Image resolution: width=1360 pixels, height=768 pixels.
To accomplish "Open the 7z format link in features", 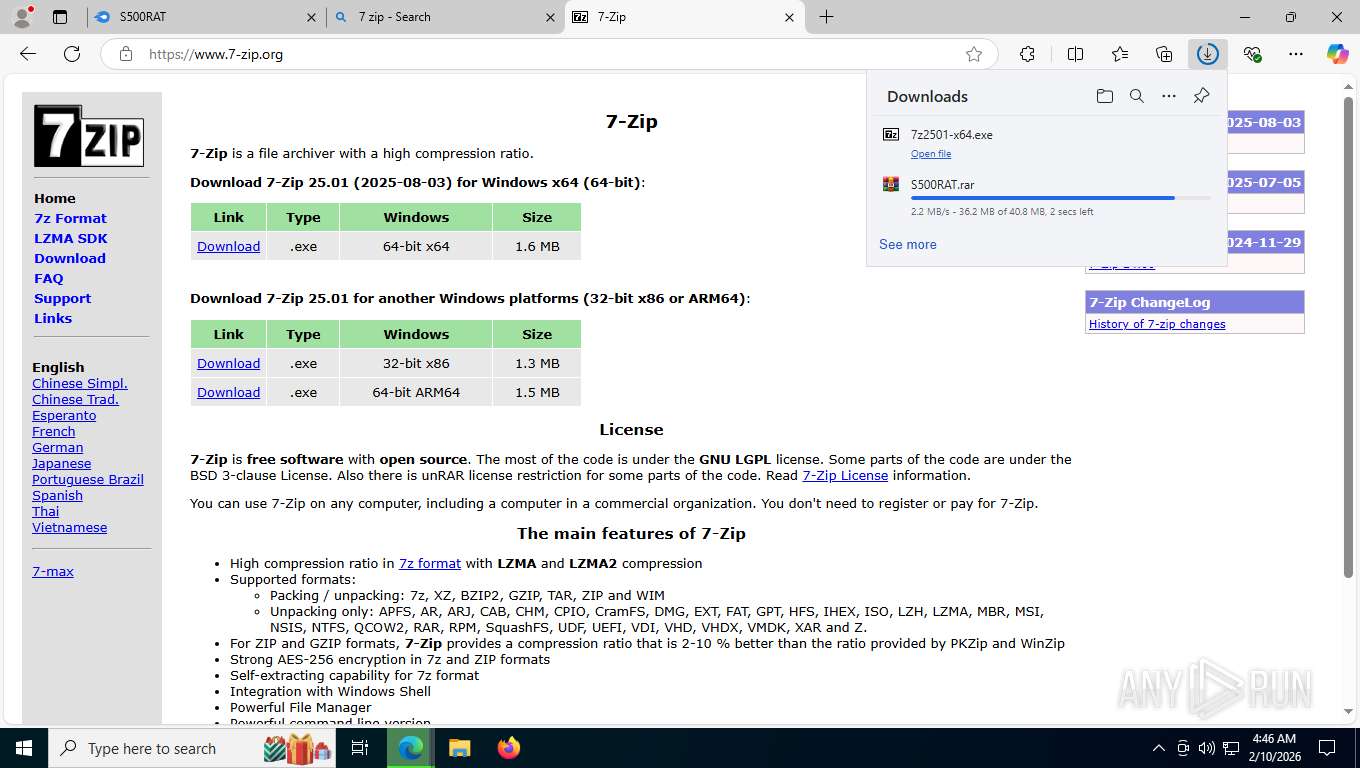I will 430,563.
